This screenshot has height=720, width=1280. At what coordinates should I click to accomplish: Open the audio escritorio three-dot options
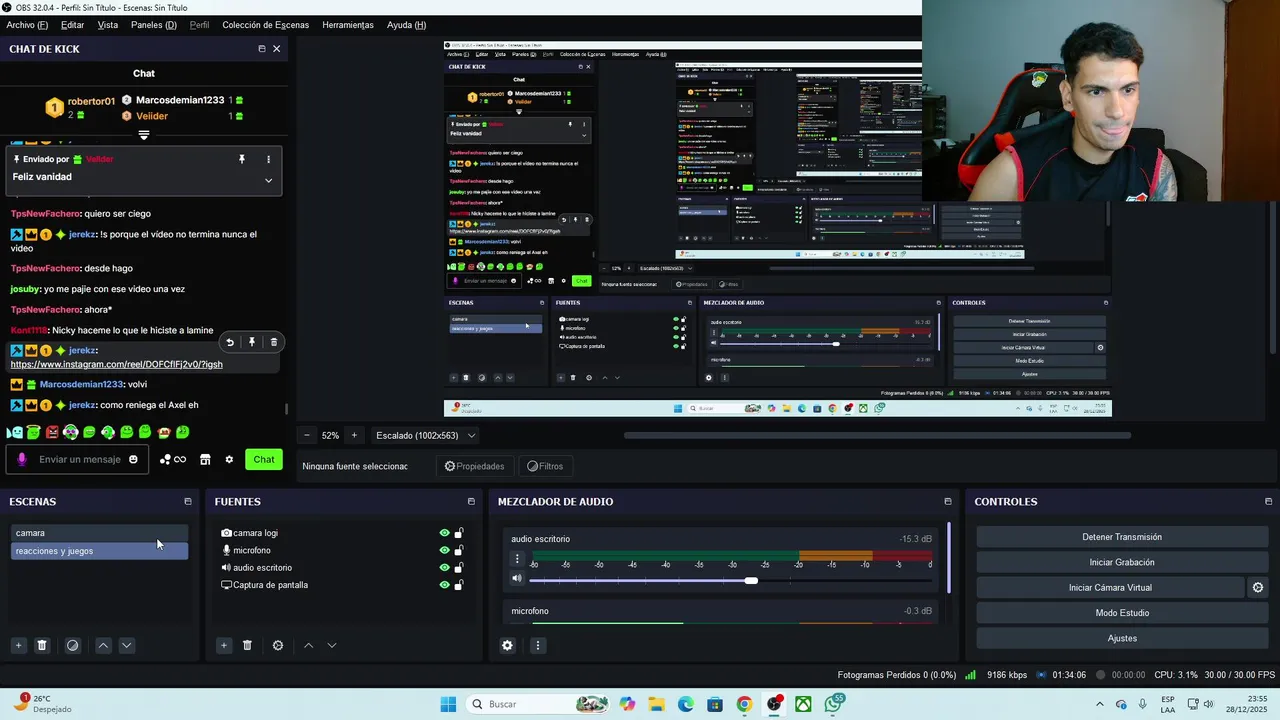[517, 559]
